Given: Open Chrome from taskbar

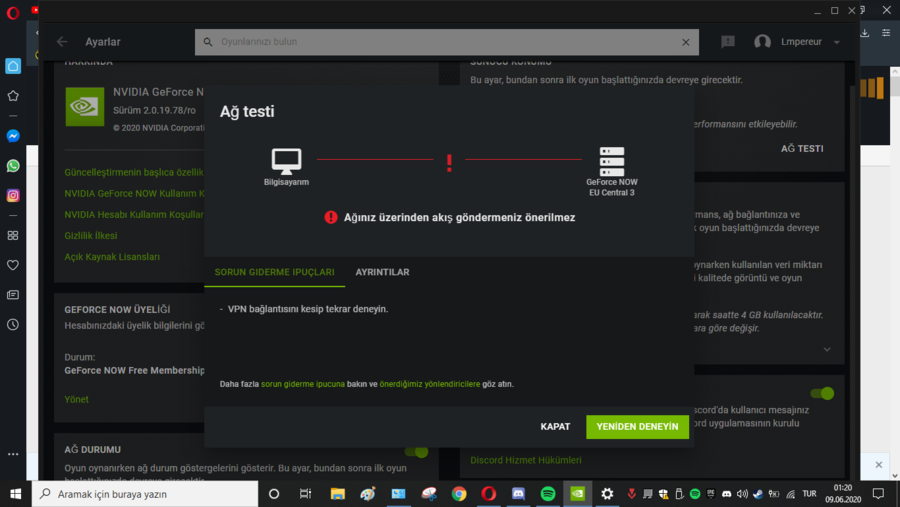Looking at the screenshot, I should click(459, 494).
